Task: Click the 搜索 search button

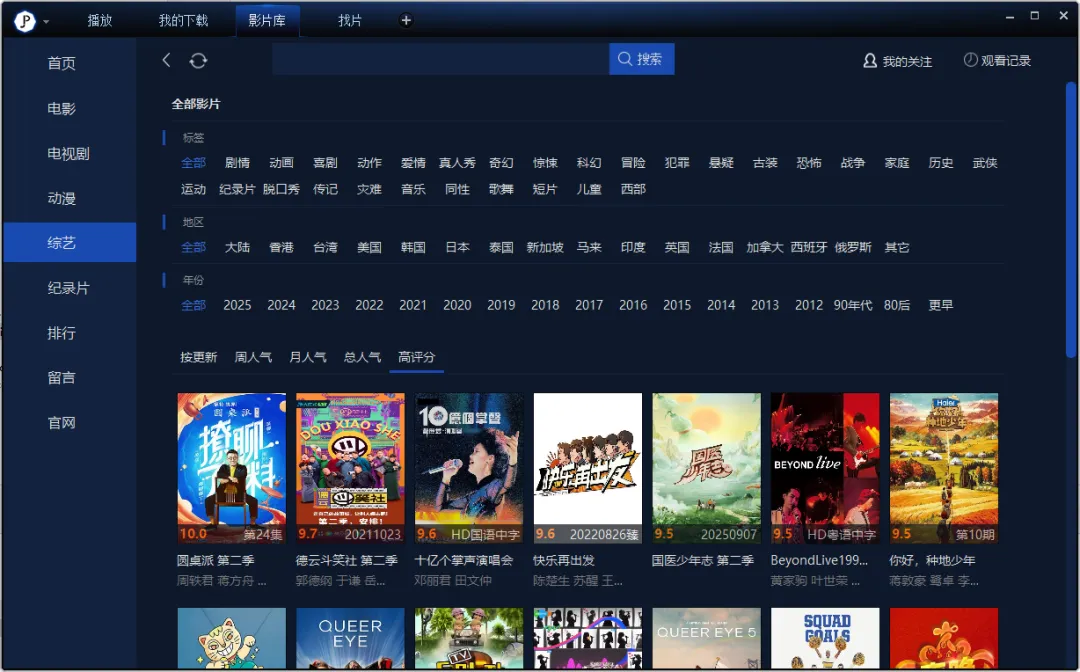Action: [x=641, y=59]
